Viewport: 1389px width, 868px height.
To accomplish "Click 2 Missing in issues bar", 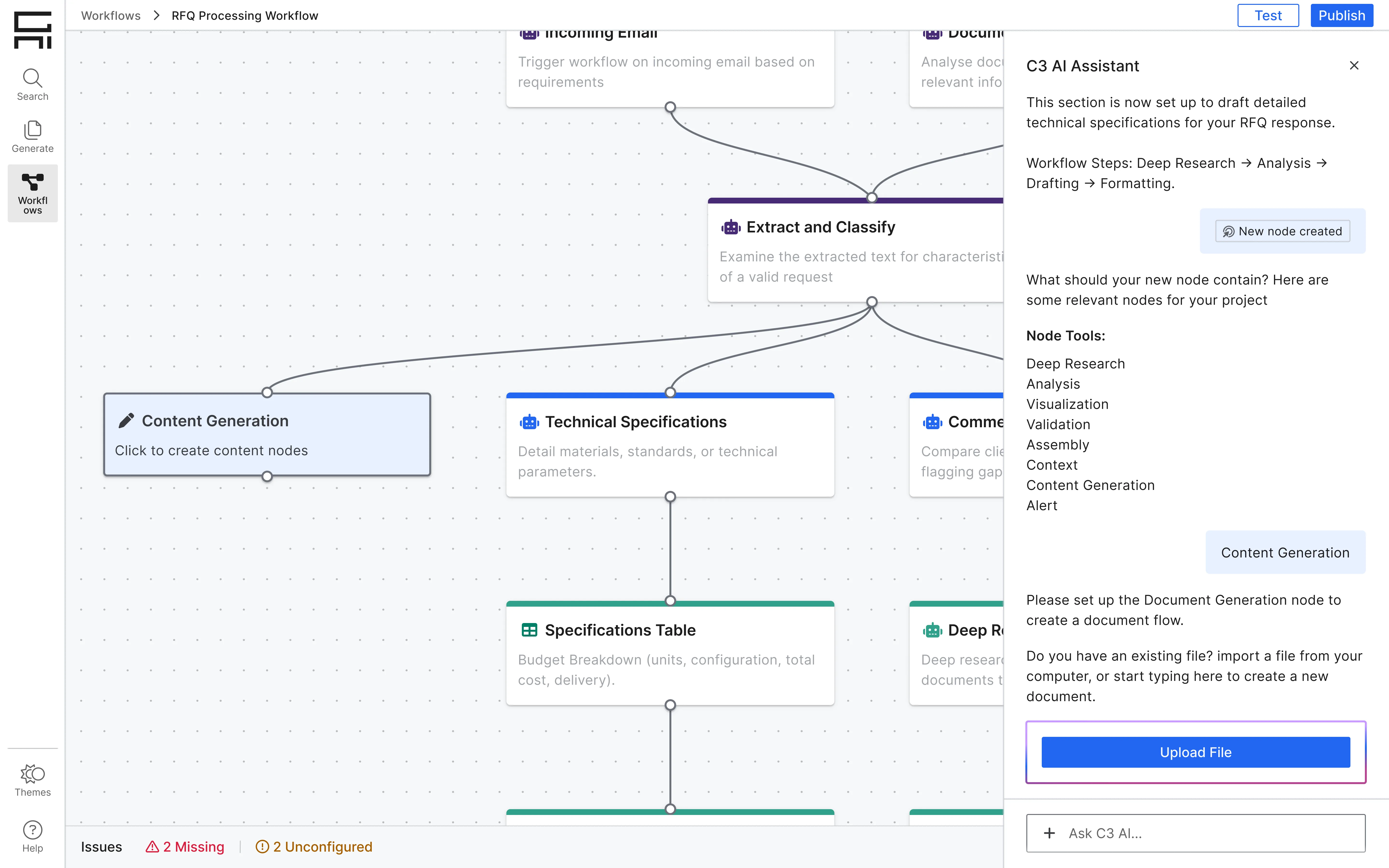I will pyautogui.click(x=185, y=847).
